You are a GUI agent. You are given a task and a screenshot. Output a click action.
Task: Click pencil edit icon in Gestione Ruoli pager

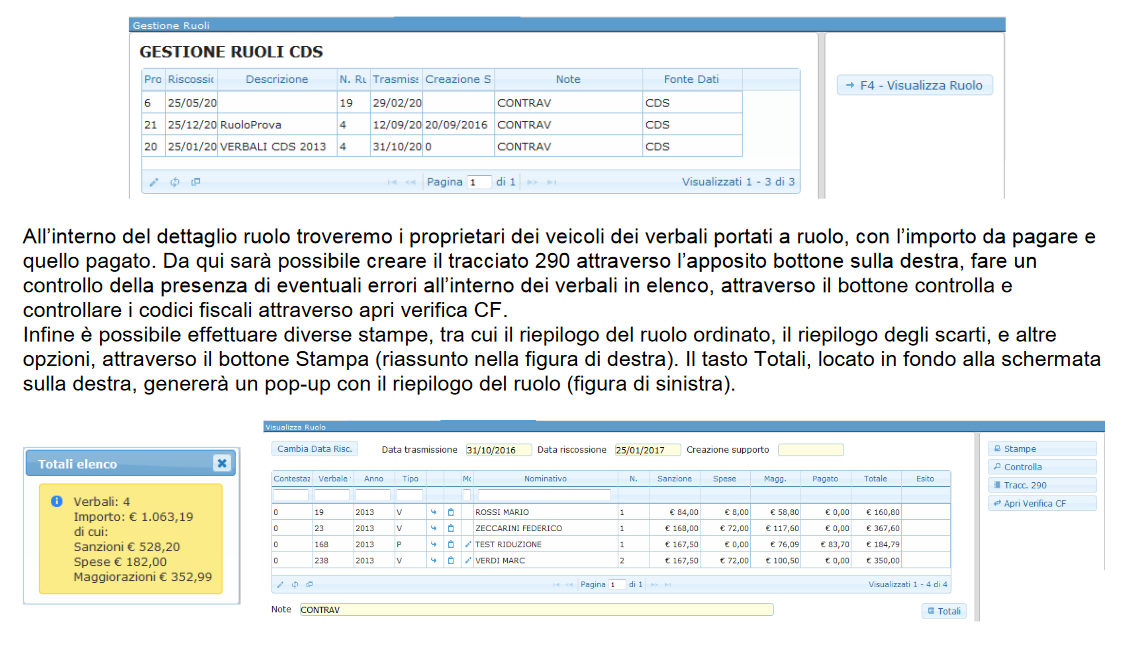153,182
